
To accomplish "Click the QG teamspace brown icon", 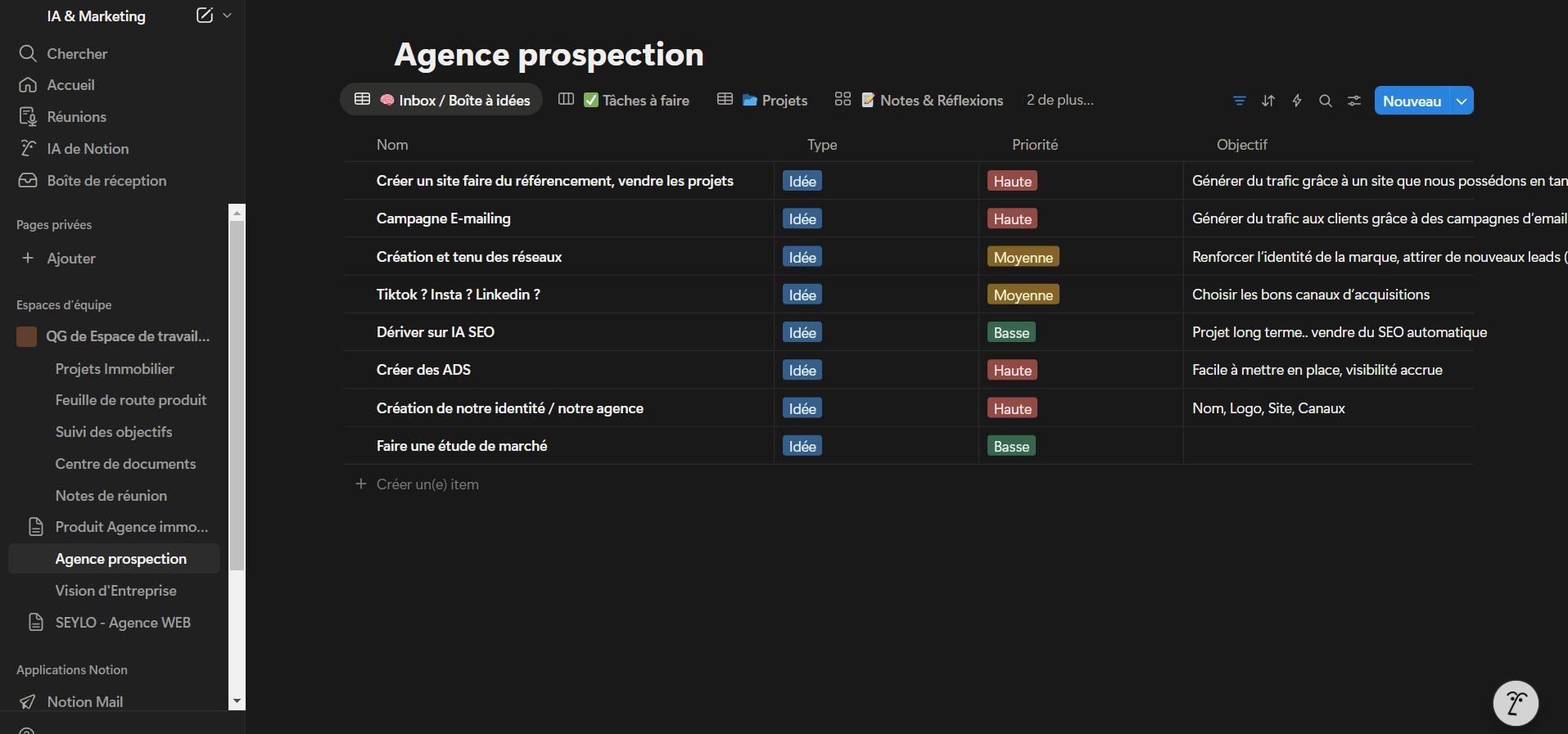I will pyautogui.click(x=27, y=336).
